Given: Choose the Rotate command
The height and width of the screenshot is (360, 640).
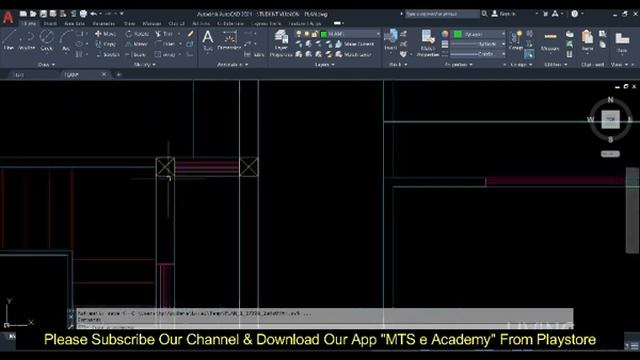Looking at the screenshot, I should click(x=137, y=34).
